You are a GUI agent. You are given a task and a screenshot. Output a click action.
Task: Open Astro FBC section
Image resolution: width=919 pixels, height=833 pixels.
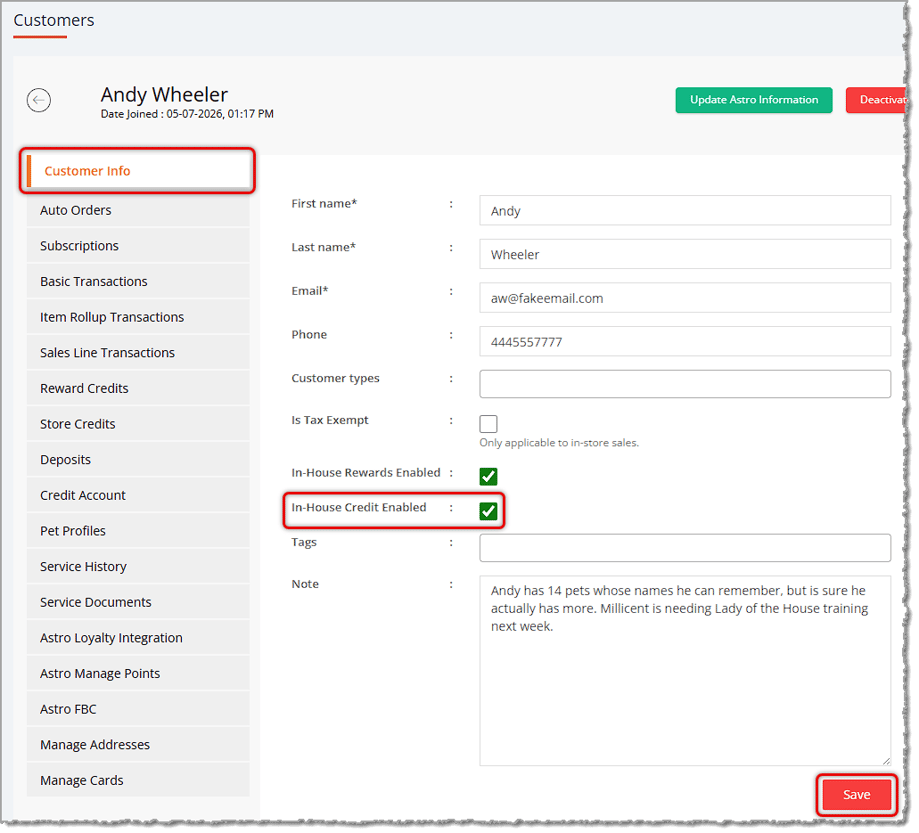click(138, 709)
